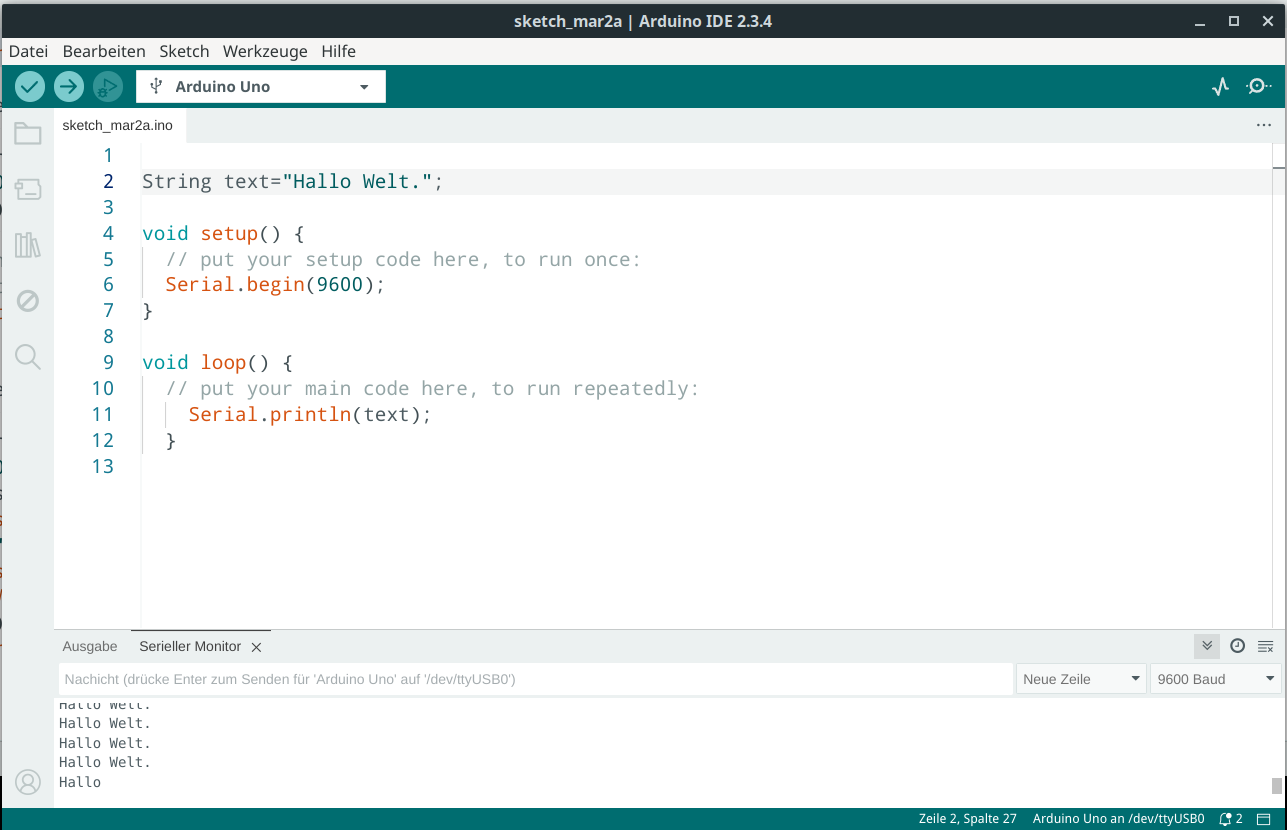Image resolution: width=1287 pixels, height=830 pixels.
Task: Open the Serial Monitor magnifier icon
Action: pos(1259,87)
